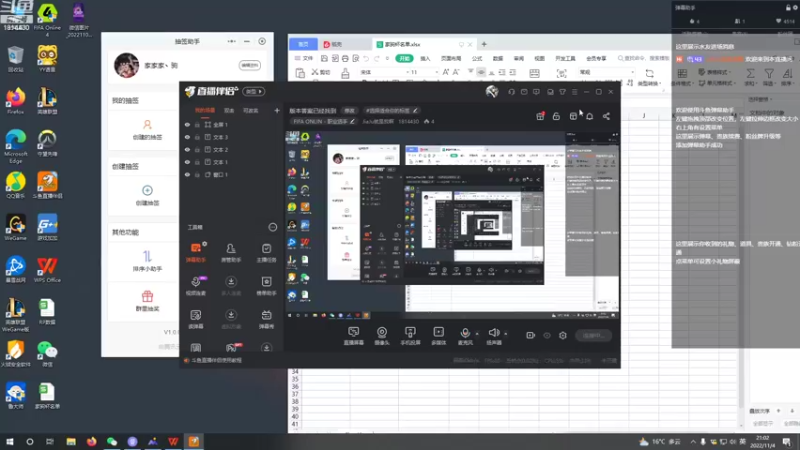Add 多媒体 multimedia source
The height and width of the screenshot is (450, 800).
tap(439, 336)
